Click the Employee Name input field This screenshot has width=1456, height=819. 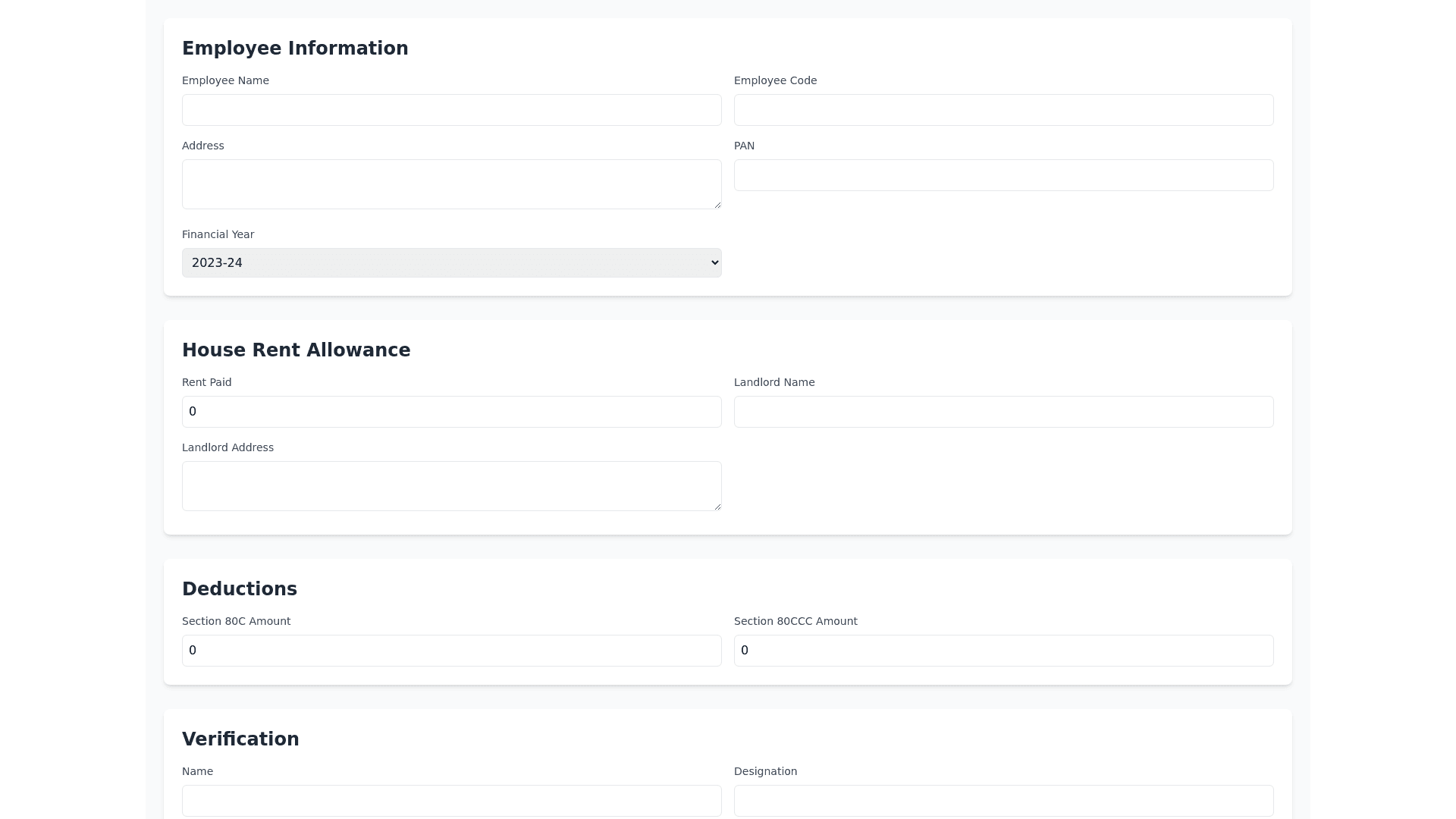pyautogui.click(x=451, y=110)
